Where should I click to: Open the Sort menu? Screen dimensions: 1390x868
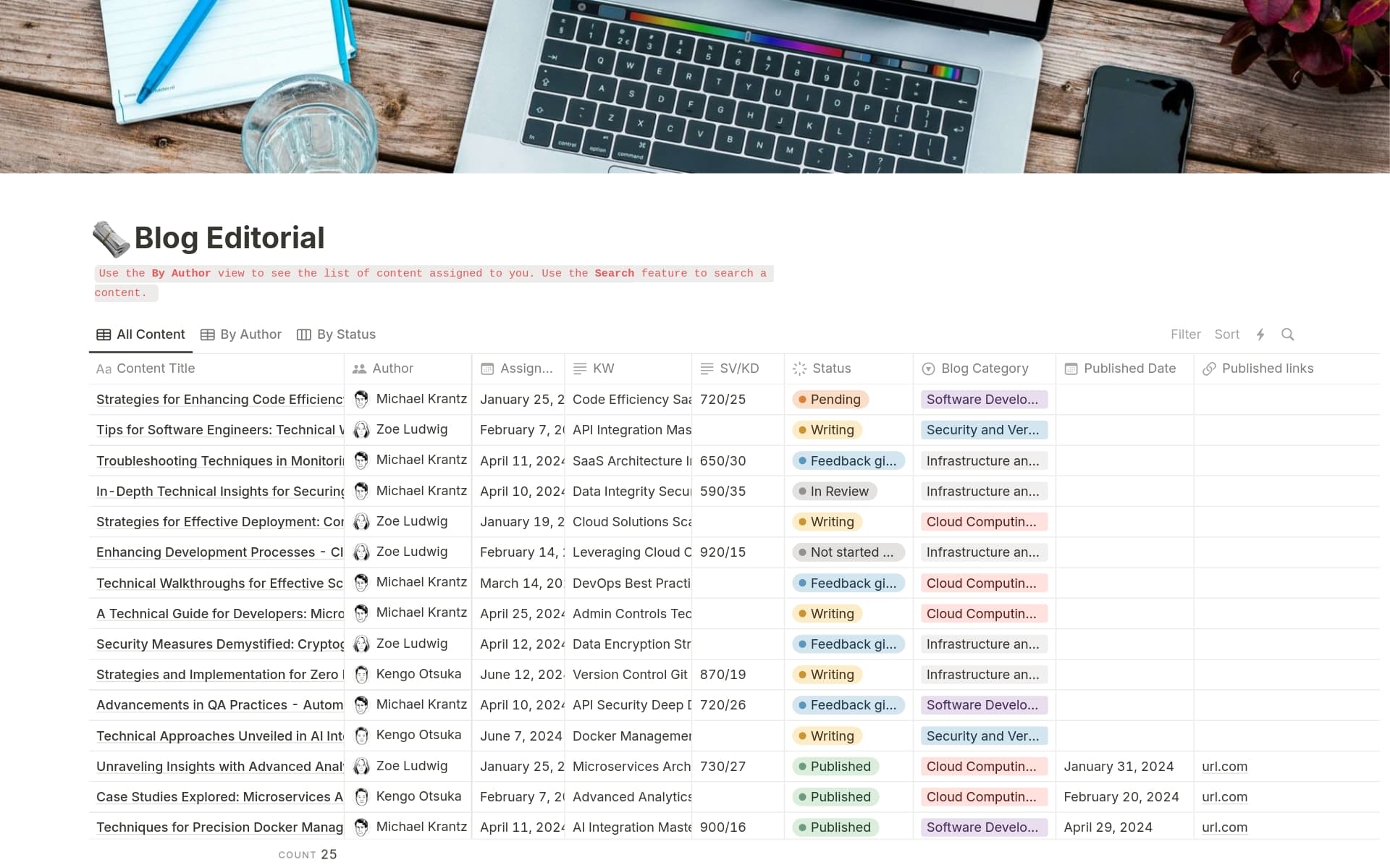1227,334
